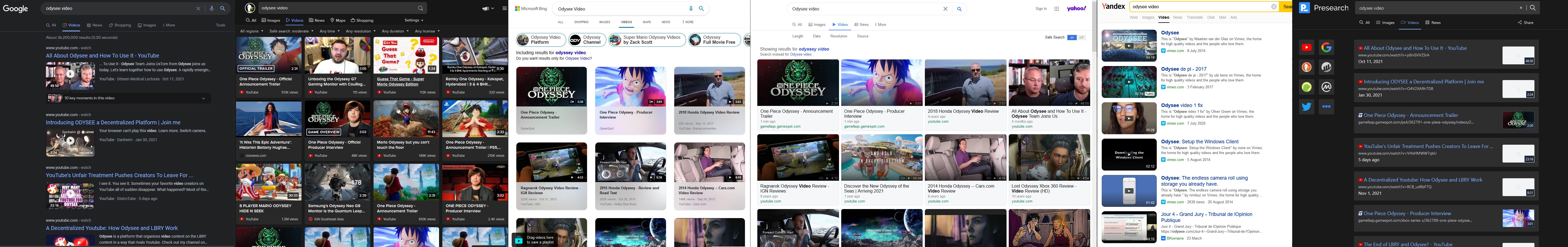The image size is (1568, 247).
Task: Click Presearch Share button
Action: (x=1526, y=23)
